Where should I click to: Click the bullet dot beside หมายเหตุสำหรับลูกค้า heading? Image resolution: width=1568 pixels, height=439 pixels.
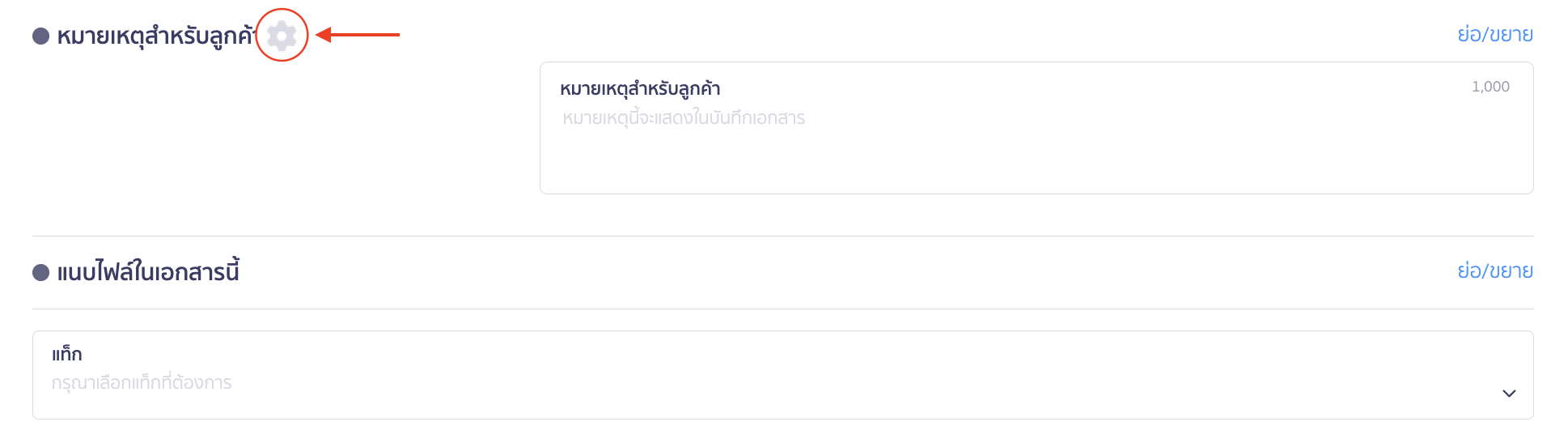click(x=41, y=36)
